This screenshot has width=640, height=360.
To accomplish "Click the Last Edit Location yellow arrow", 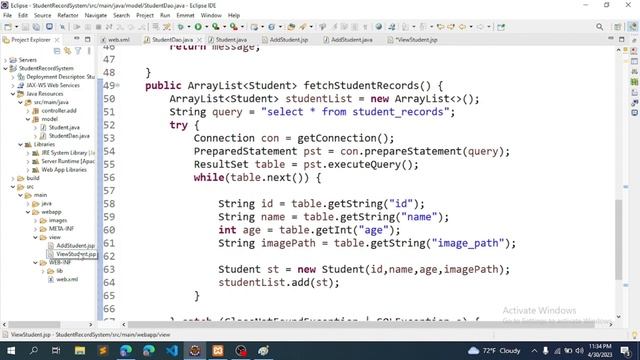I will click(x=440, y=27).
